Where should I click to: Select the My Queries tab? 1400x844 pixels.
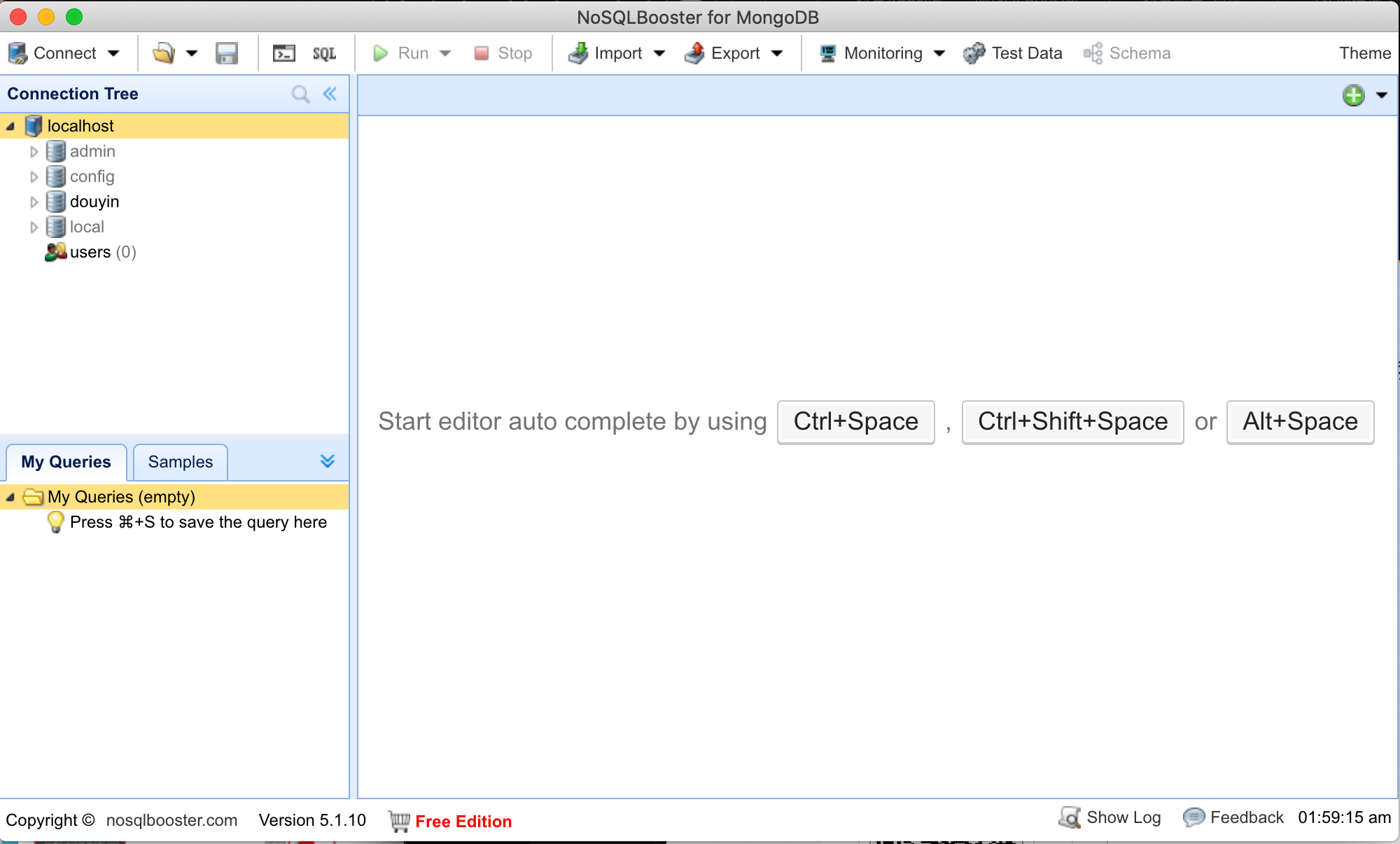pos(66,462)
